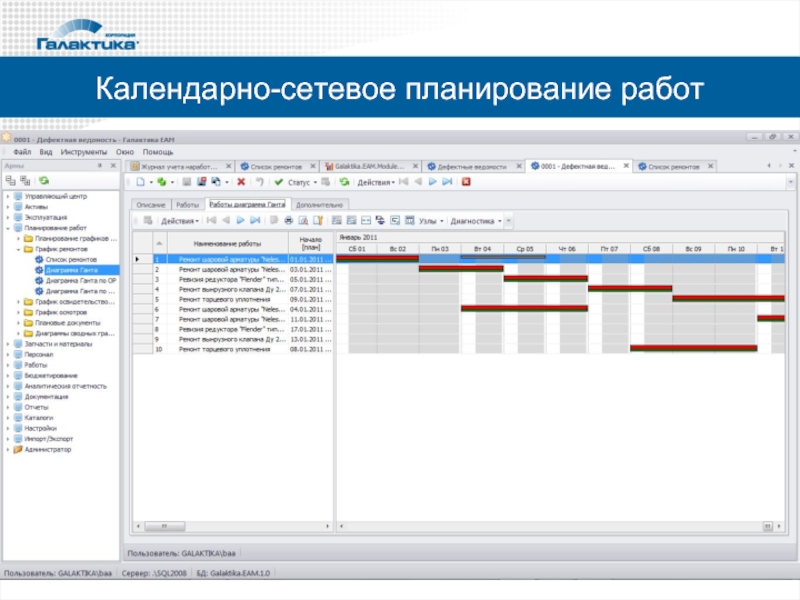Click the Ср 05 day header in Gantt
This screenshot has height=600, width=800.
coord(524,249)
